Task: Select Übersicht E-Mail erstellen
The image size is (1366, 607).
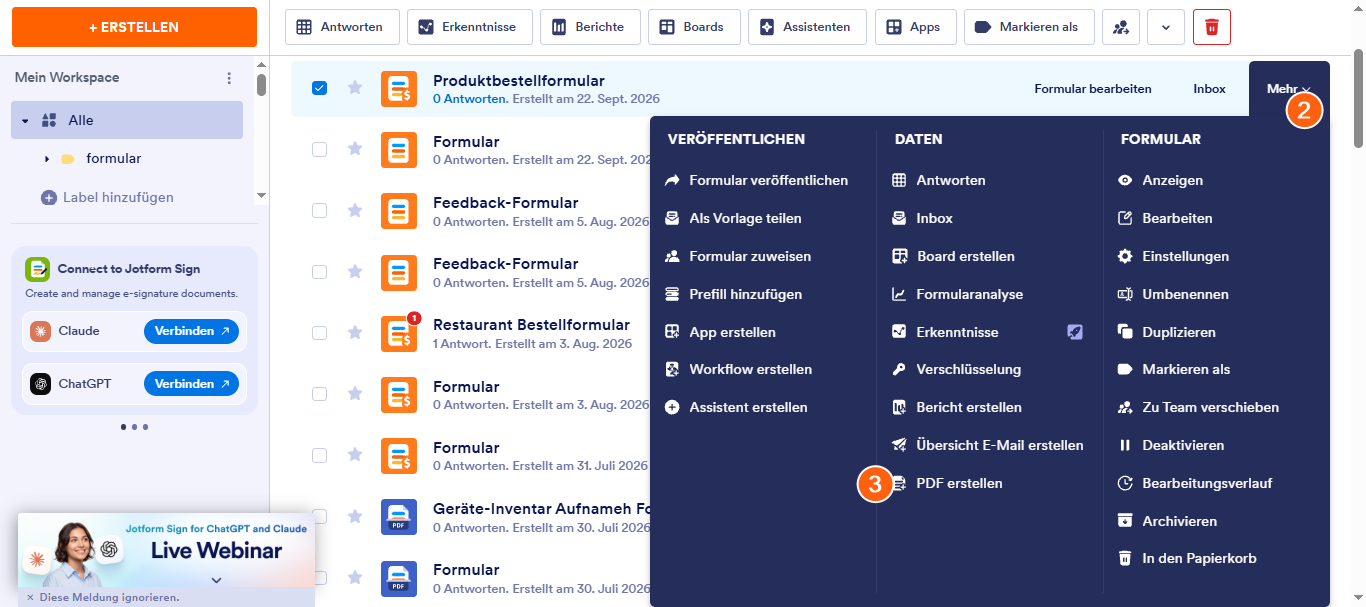Action: pyautogui.click(x=988, y=445)
